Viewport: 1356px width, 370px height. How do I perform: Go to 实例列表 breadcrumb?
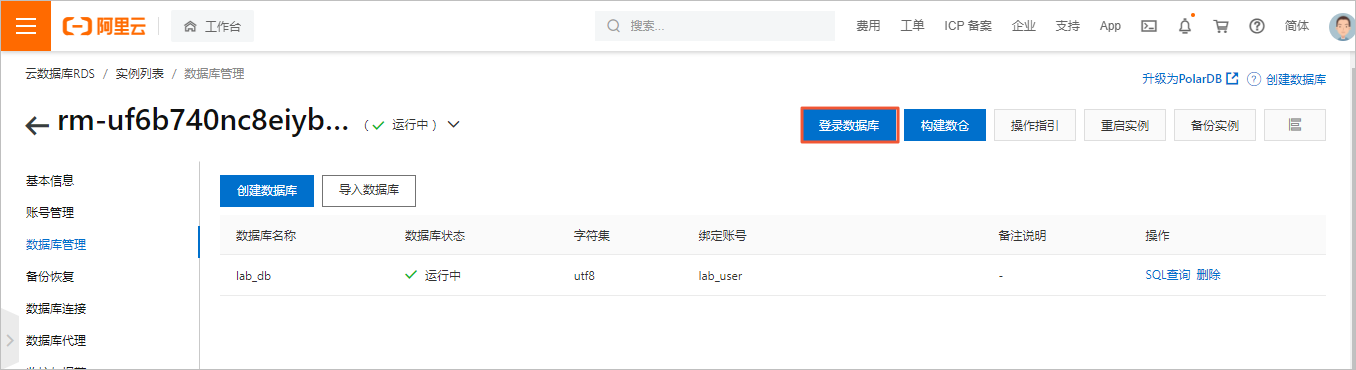point(139,74)
